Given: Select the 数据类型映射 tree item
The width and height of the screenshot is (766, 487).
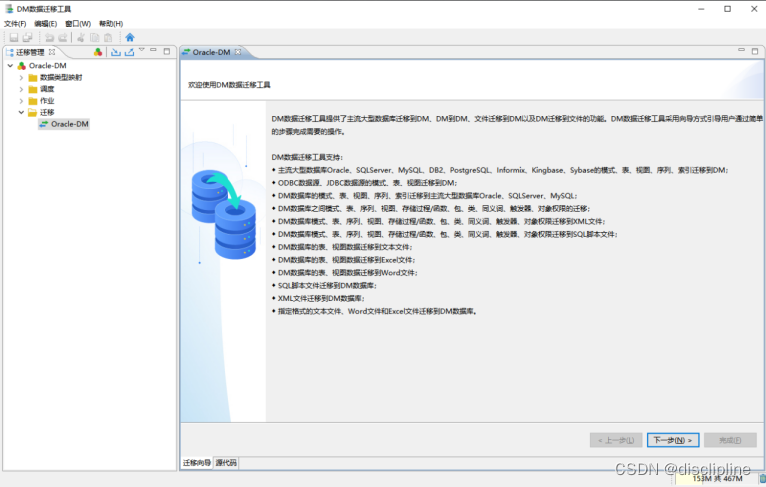Looking at the screenshot, I should tap(61, 77).
